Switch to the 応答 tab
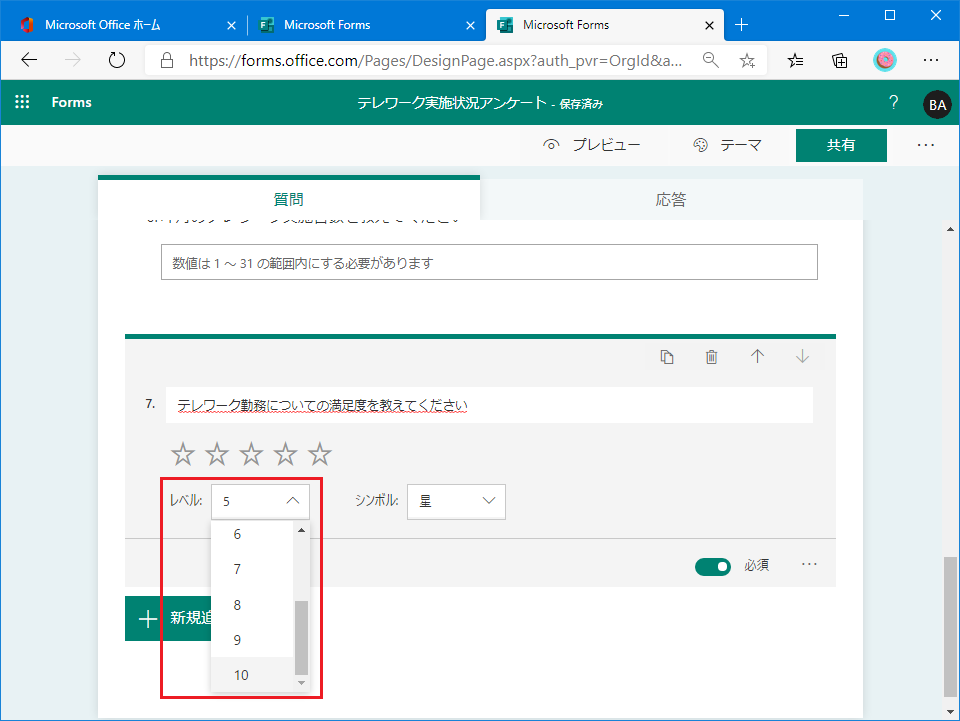 click(x=671, y=199)
